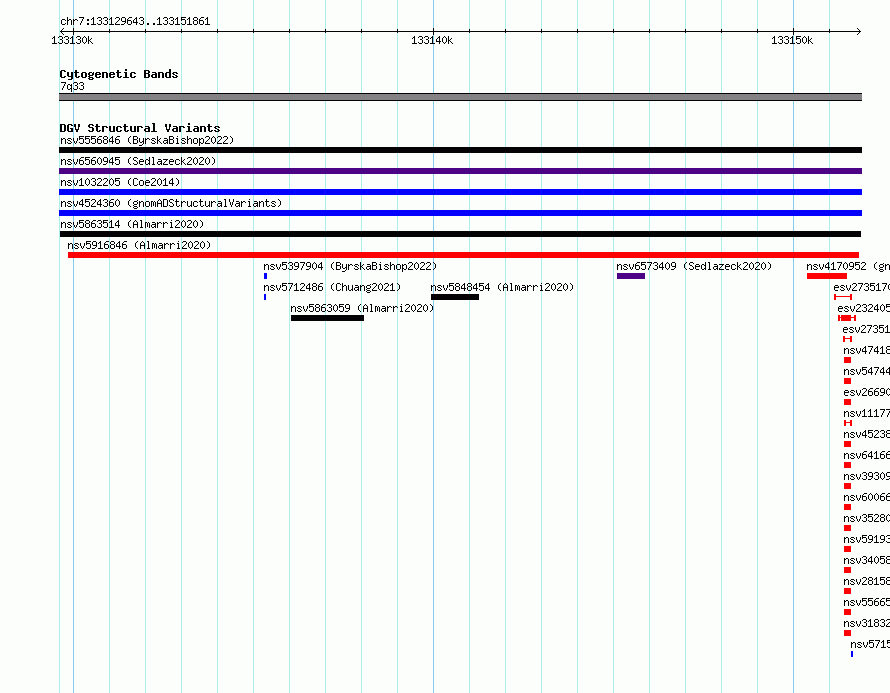Open the nsv4170952 variant label

(848, 266)
